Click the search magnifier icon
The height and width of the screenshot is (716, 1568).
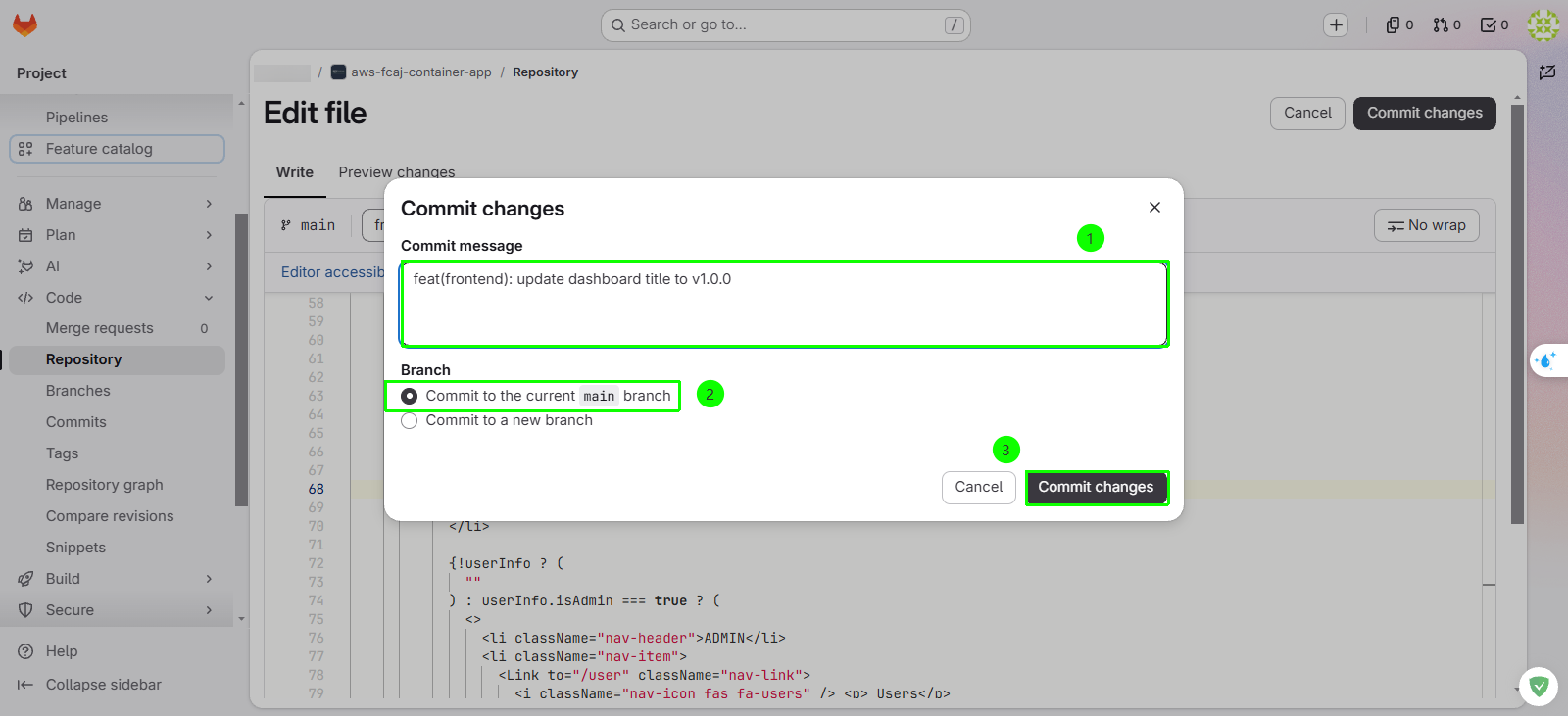(617, 25)
